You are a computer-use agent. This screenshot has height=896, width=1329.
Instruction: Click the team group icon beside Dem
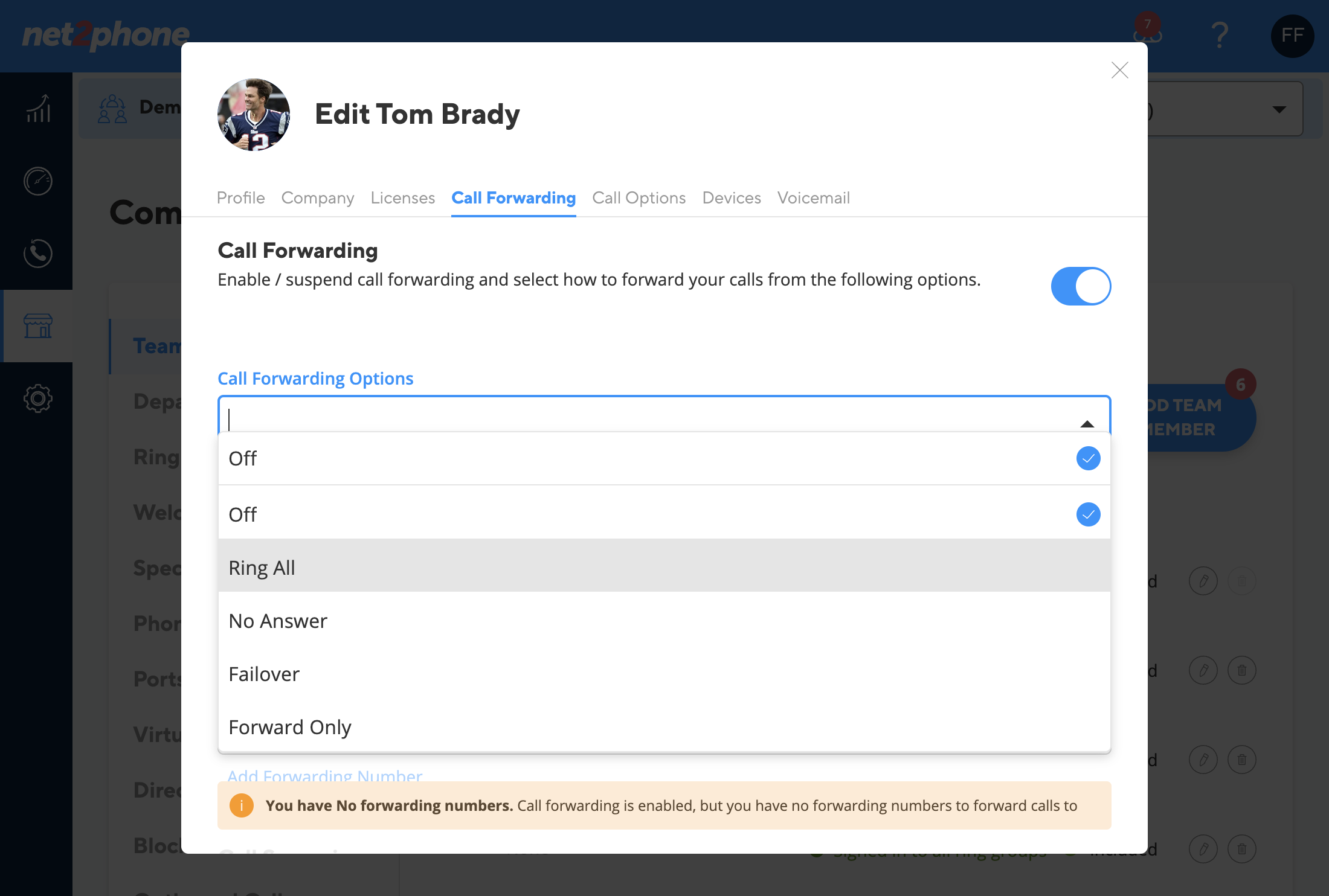[x=113, y=109]
